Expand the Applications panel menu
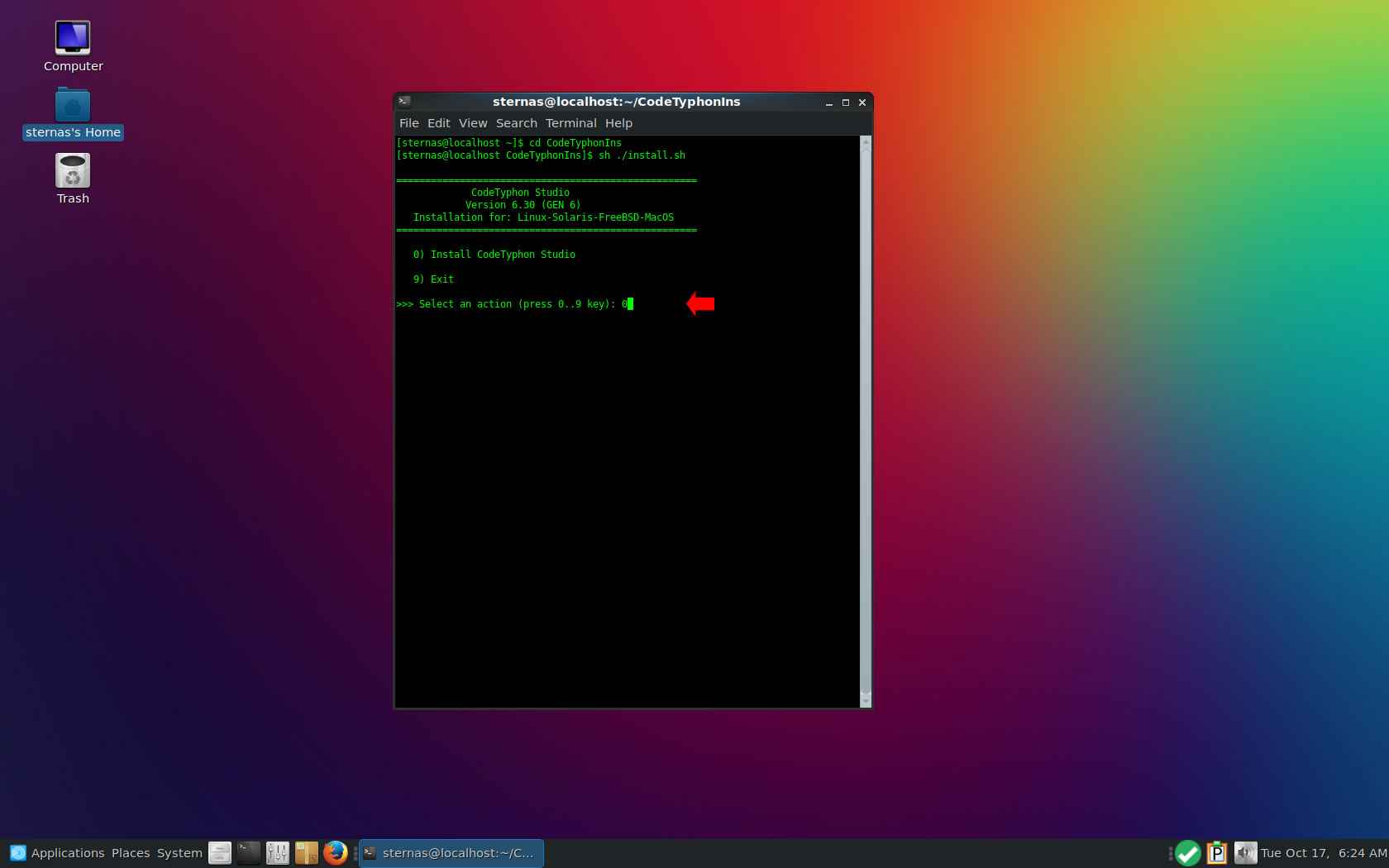 tap(58, 852)
